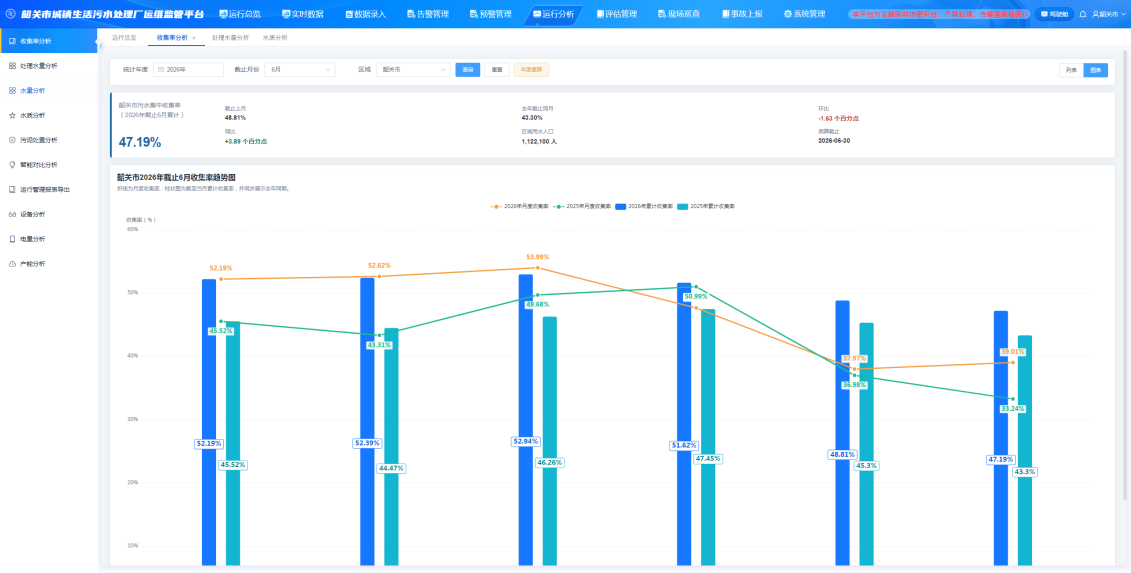Click the -1.63 个百分点 环比 value
Screen dimensions: 1131x573
(838, 118)
